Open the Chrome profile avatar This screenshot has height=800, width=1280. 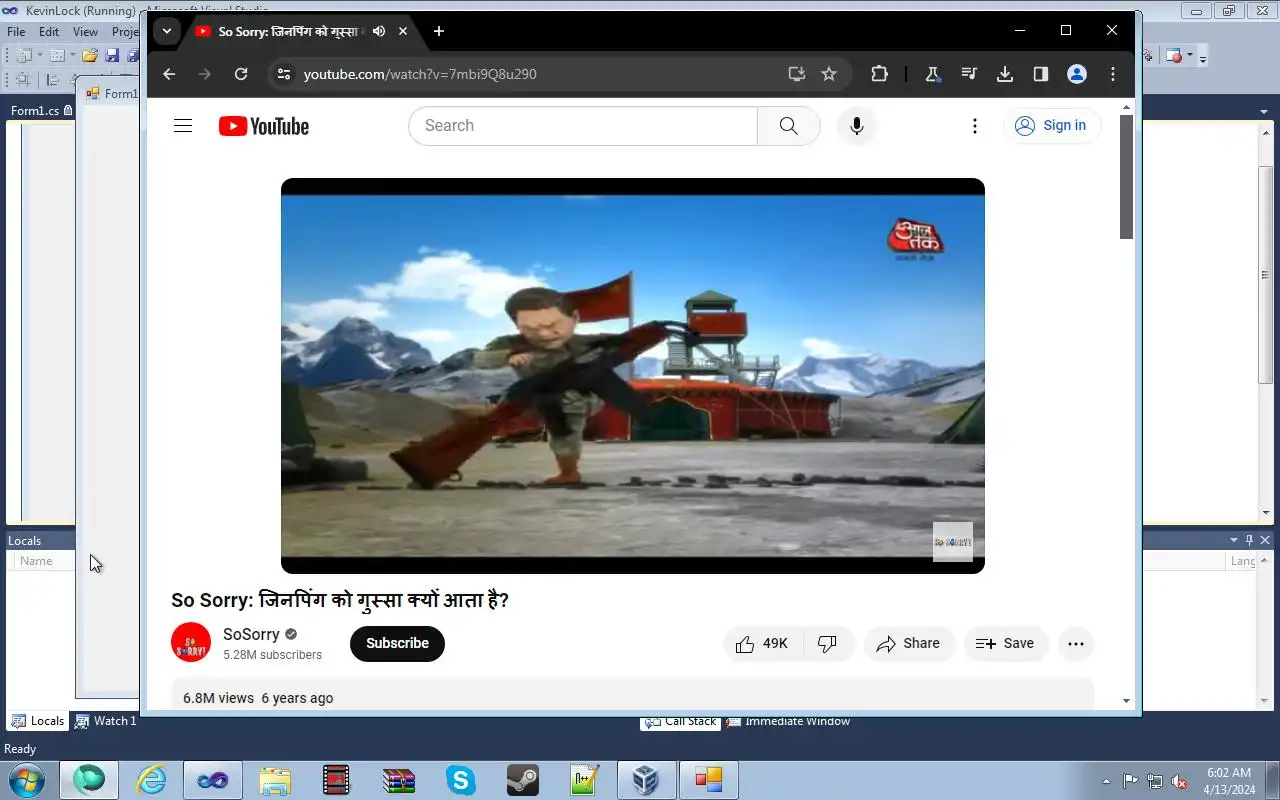pos(1077,74)
